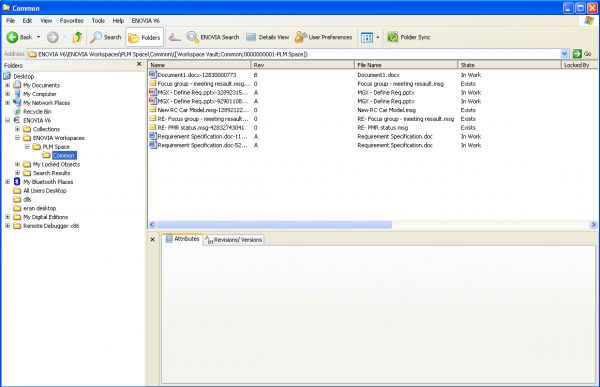Screen dimensions: 600x387
Task: Open the Back history dropdown arrow
Action: [38, 37]
